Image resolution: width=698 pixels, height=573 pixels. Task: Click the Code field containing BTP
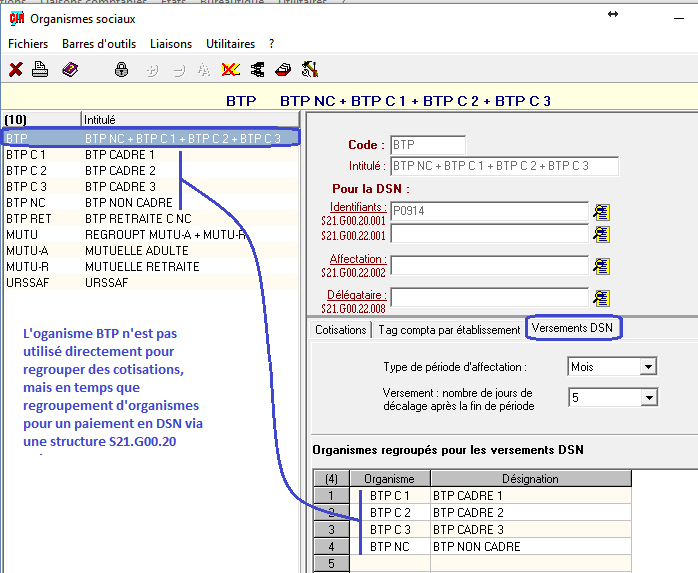[x=428, y=145]
